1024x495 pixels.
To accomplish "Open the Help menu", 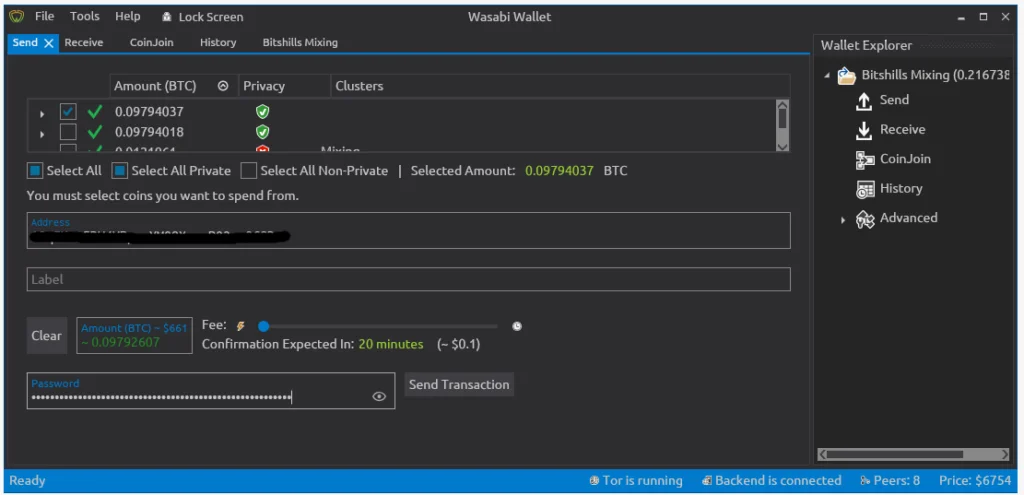I will coord(127,16).
